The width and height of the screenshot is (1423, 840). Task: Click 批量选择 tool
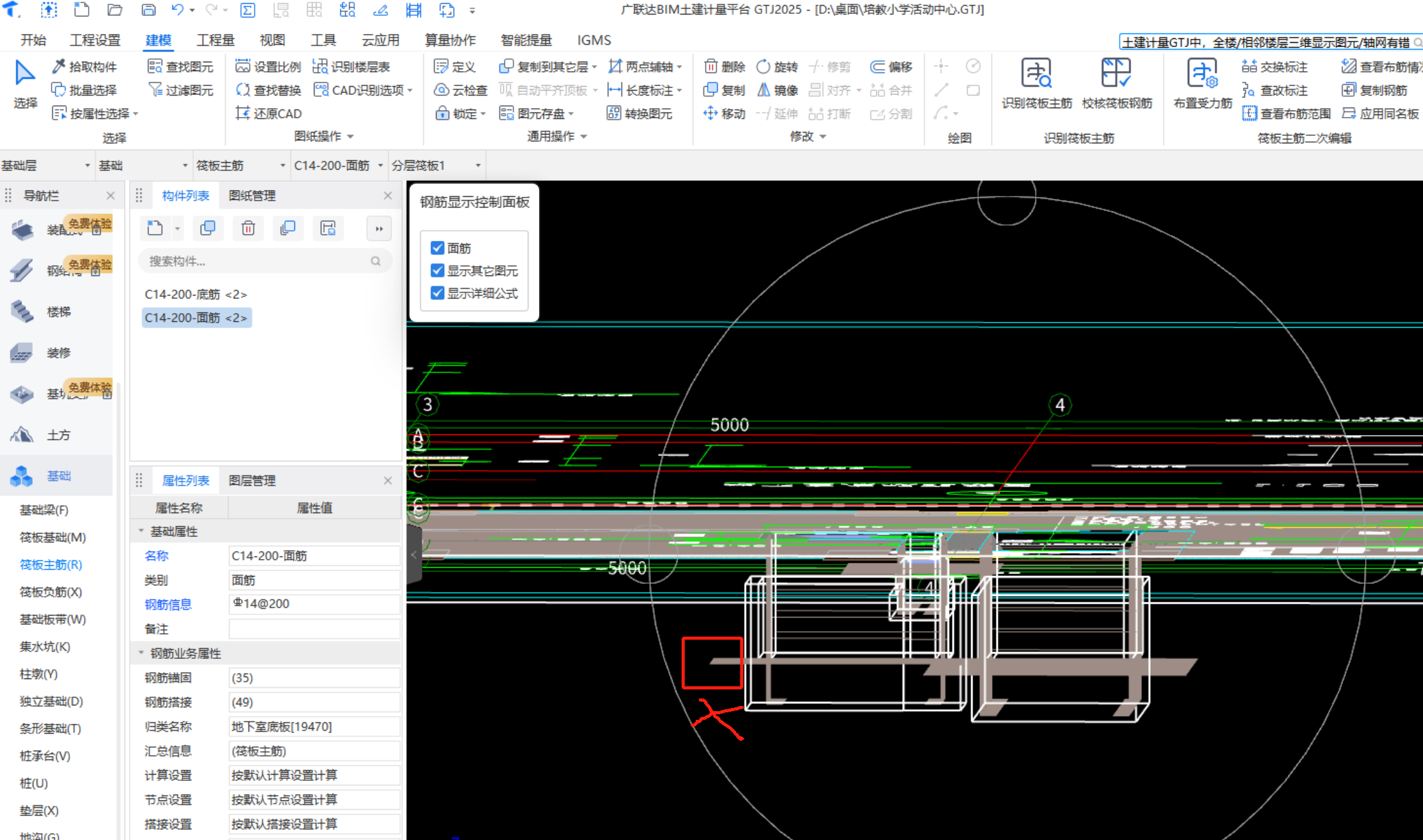(x=85, y=90)
